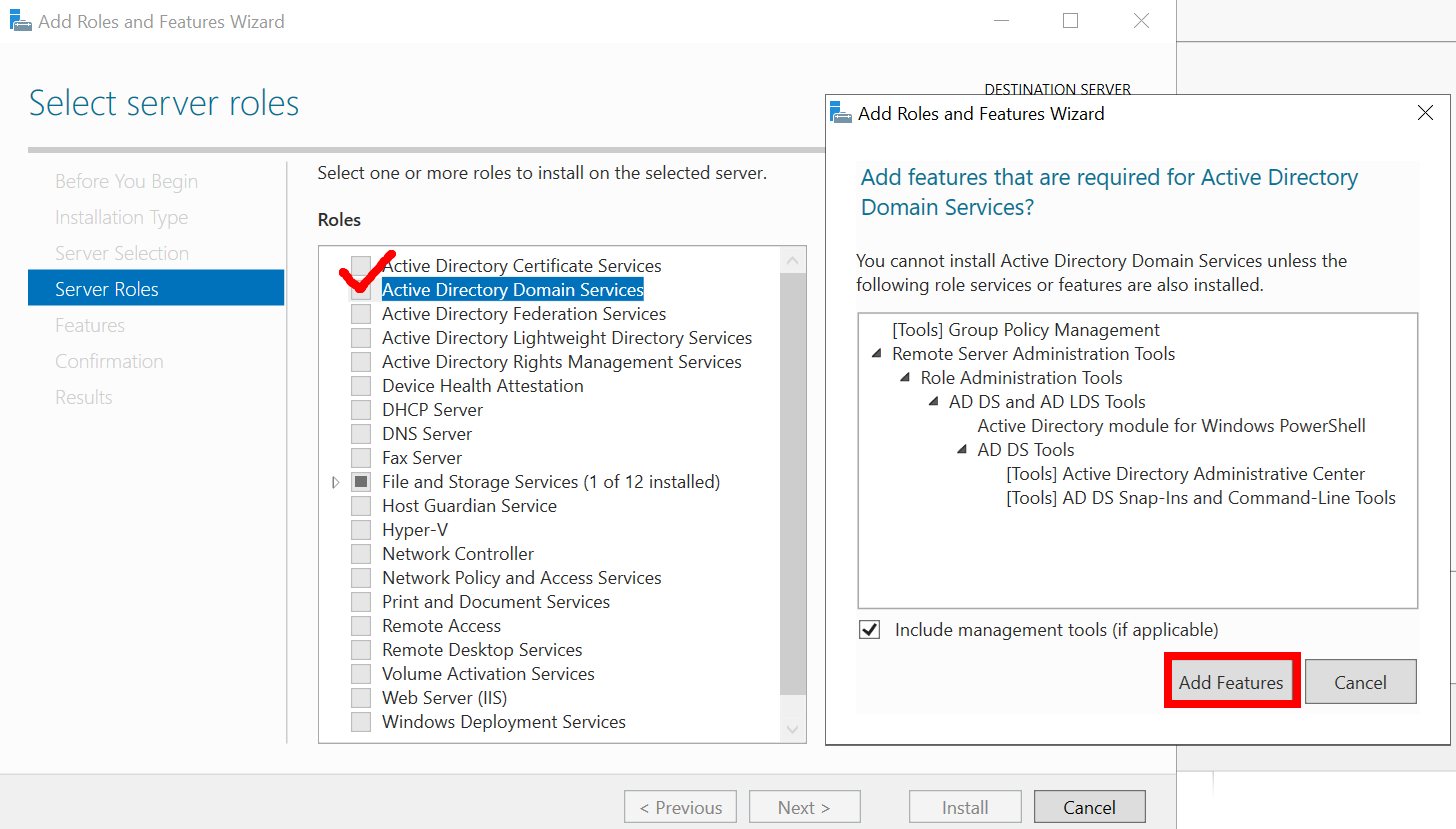Viewport: 1456px width, 829px height.
Task: Cancel the main wizard at the bottom
Action: click(x=1089, y=807)
